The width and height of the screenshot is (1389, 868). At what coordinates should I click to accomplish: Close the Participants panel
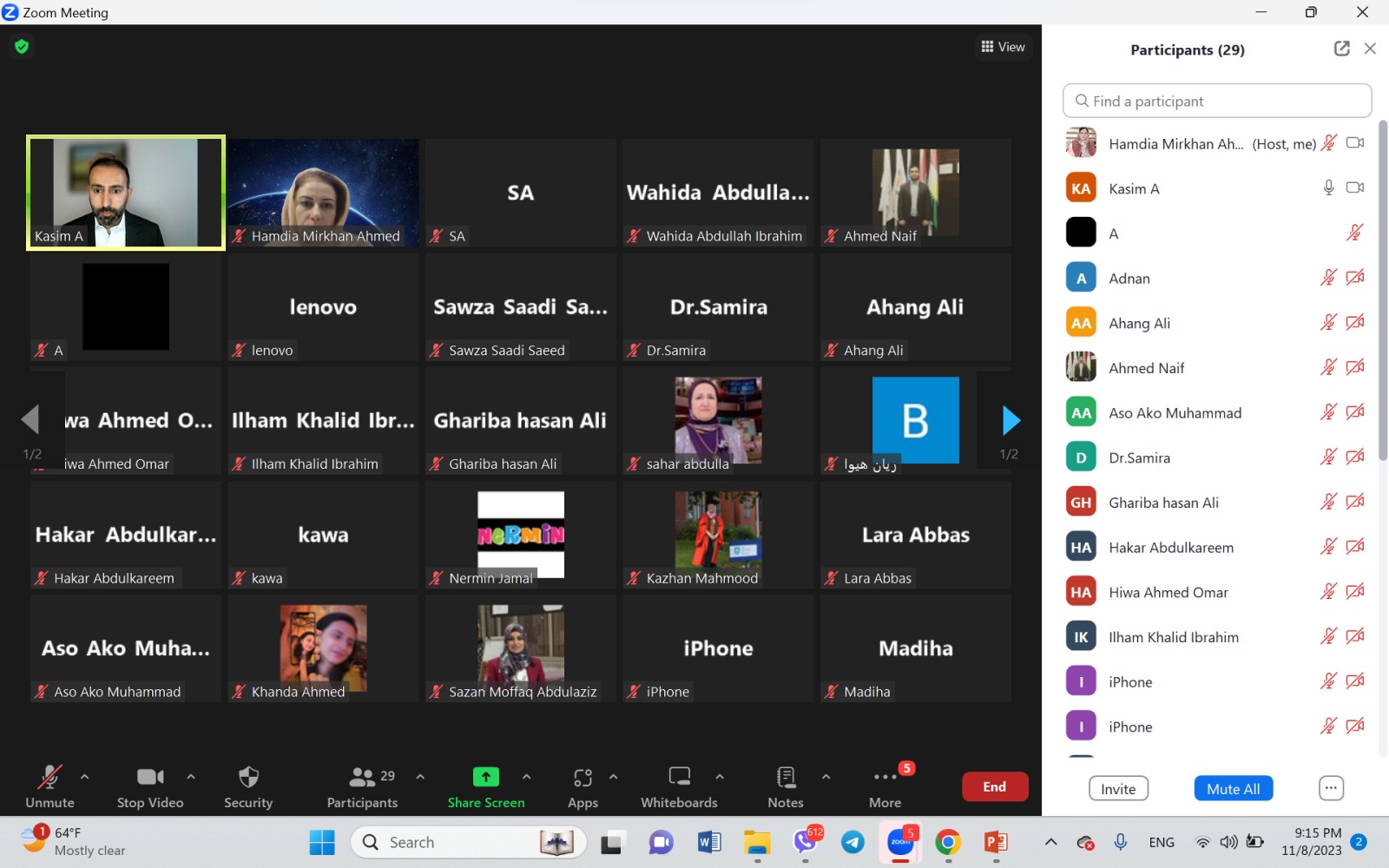click(1370, 49)
